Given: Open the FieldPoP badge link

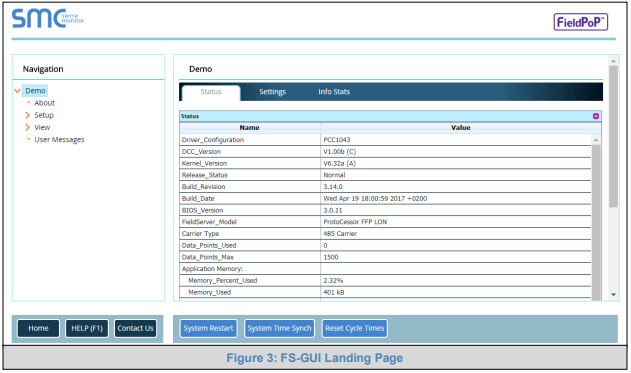Looking at the screenshot, I should coord(581,22).
